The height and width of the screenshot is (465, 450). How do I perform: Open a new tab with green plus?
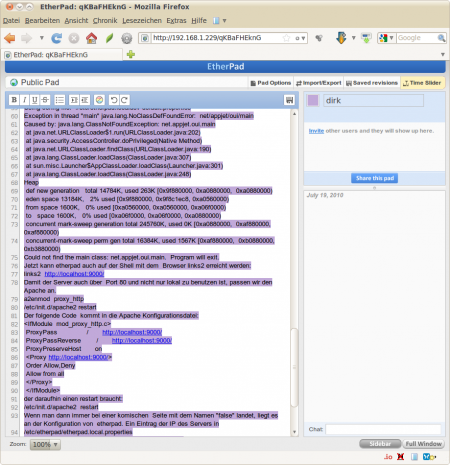click(x=131, y=54)
